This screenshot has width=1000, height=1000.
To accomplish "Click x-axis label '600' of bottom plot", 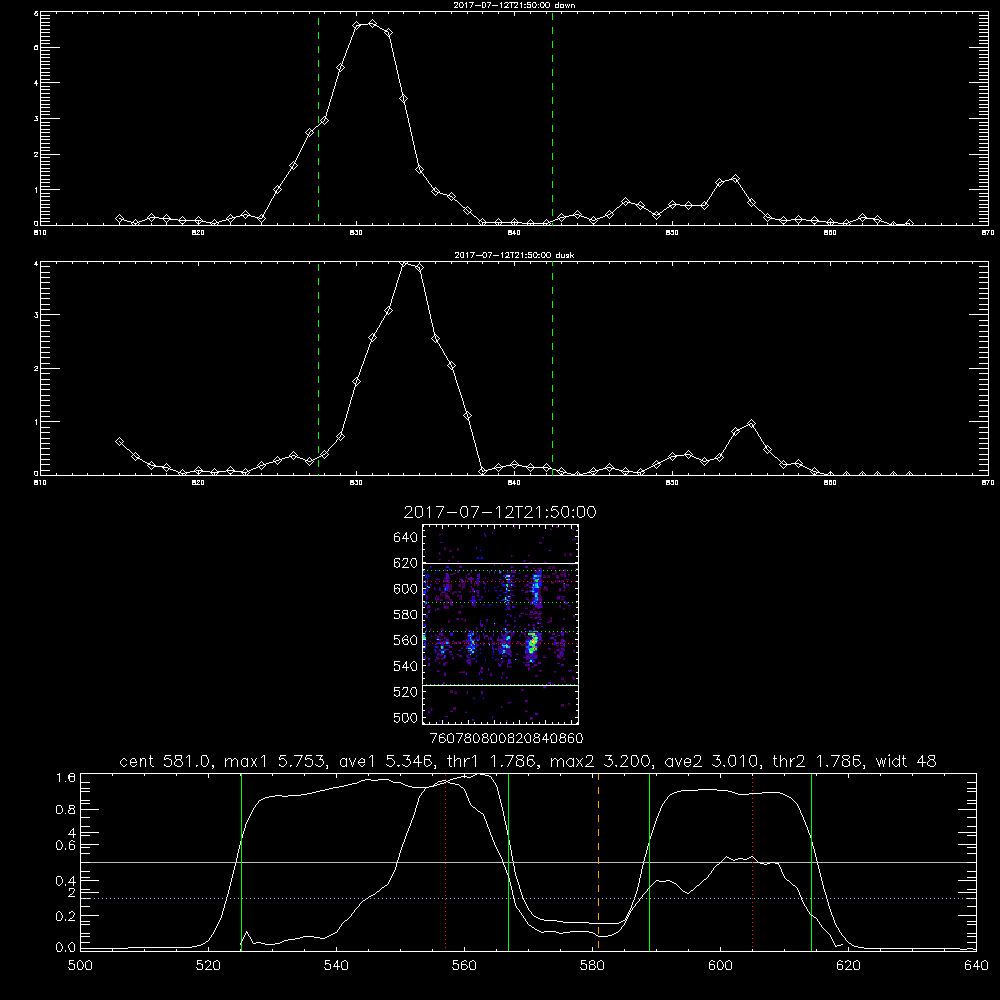I will click(721, 965).
